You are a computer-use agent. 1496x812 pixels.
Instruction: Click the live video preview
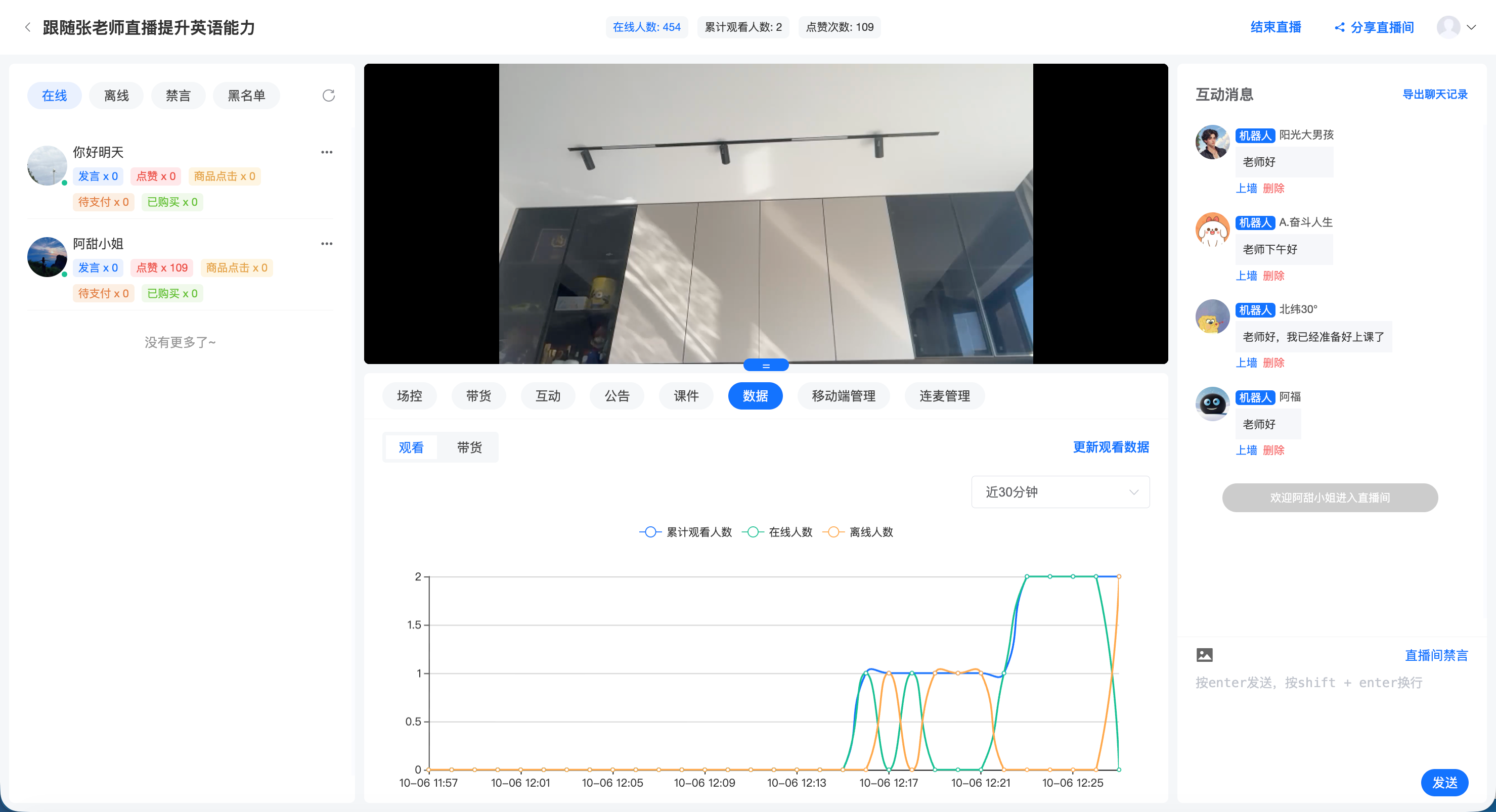pyautogui.click(x=766, y=213)
